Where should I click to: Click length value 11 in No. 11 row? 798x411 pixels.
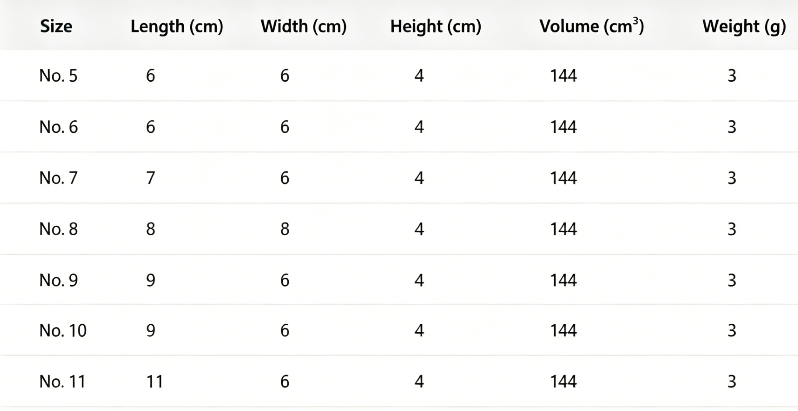(154, 381)
